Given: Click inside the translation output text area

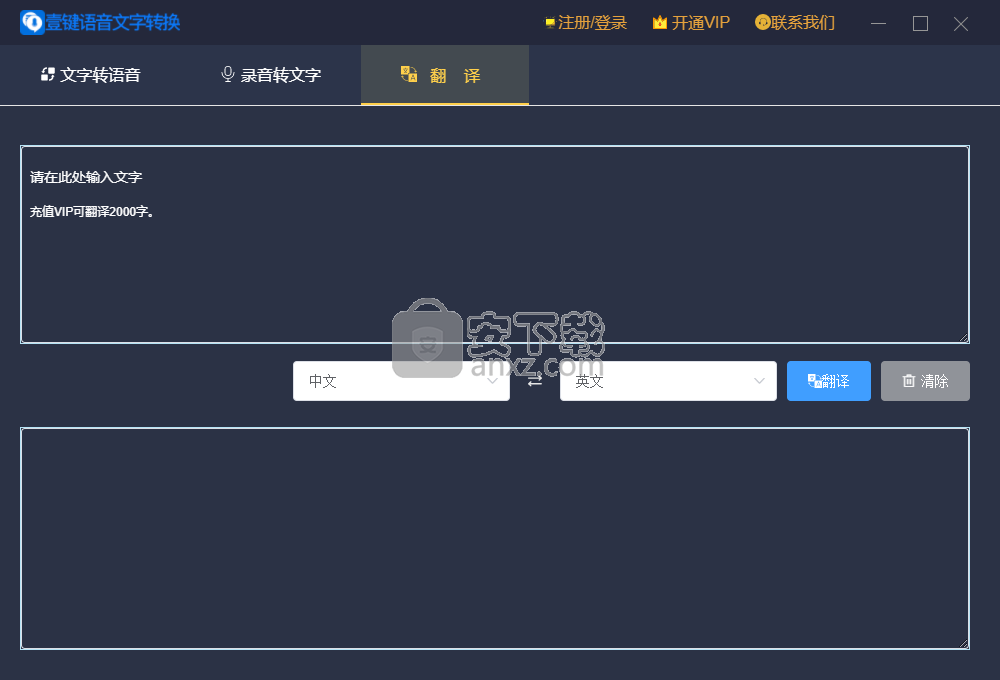Looking at the screenshot, I should pyautogui.click(x=494, y=538).
